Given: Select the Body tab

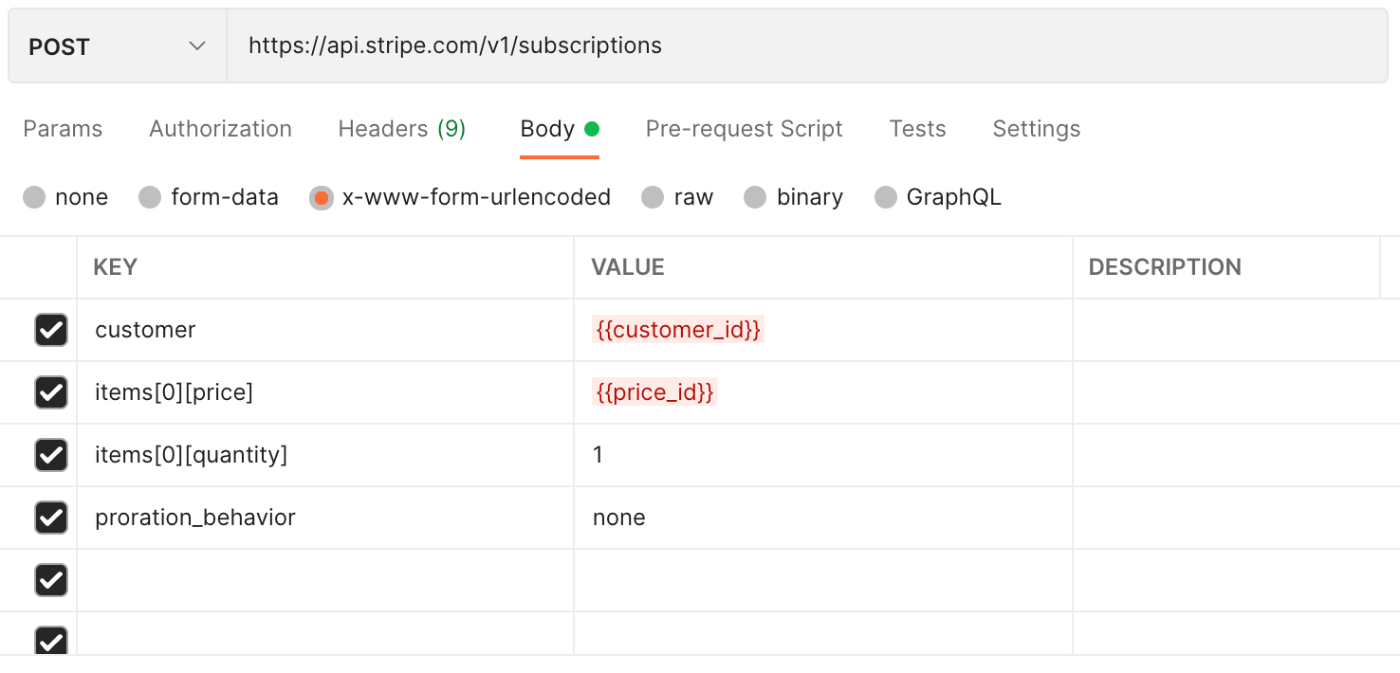Looking at the screenshot, I should point(559,129).
